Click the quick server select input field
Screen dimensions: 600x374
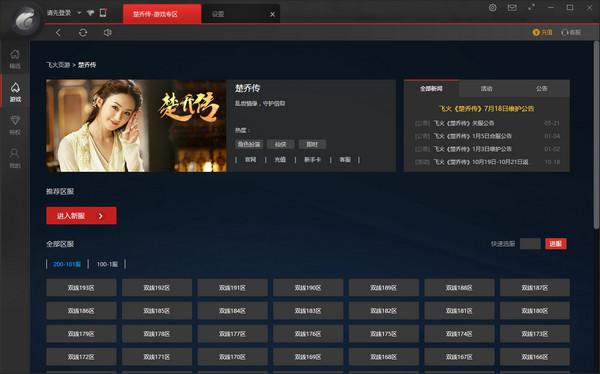tap(530, 244)
